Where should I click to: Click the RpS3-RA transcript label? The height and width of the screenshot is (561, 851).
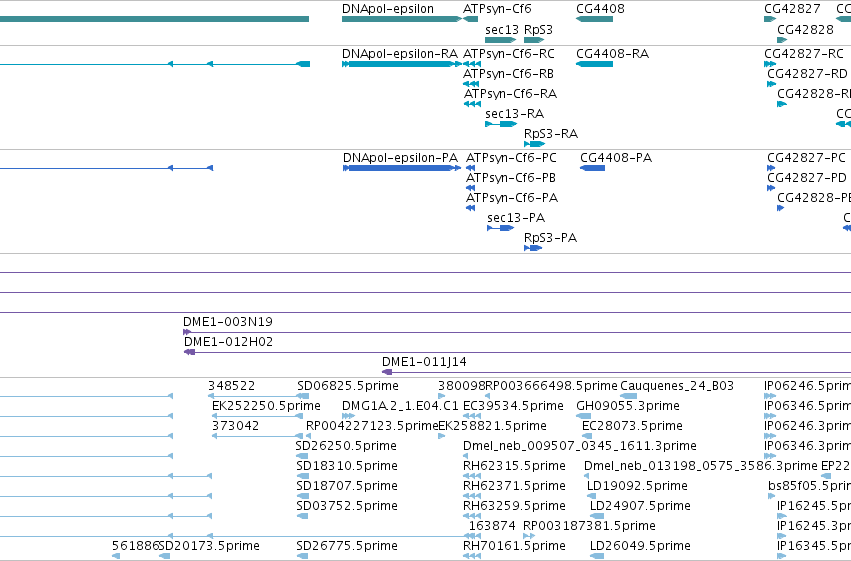point(551,133)
